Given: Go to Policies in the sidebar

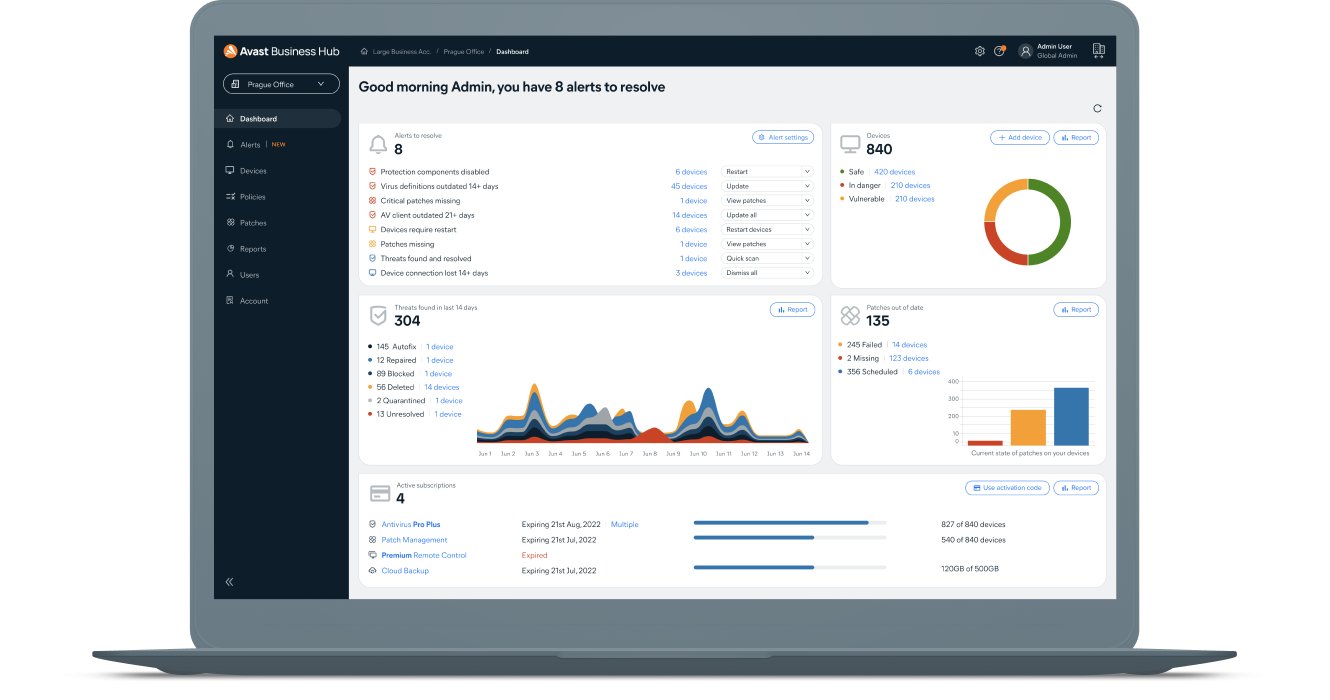Looking at the screenshot, I should coord(253,197).
